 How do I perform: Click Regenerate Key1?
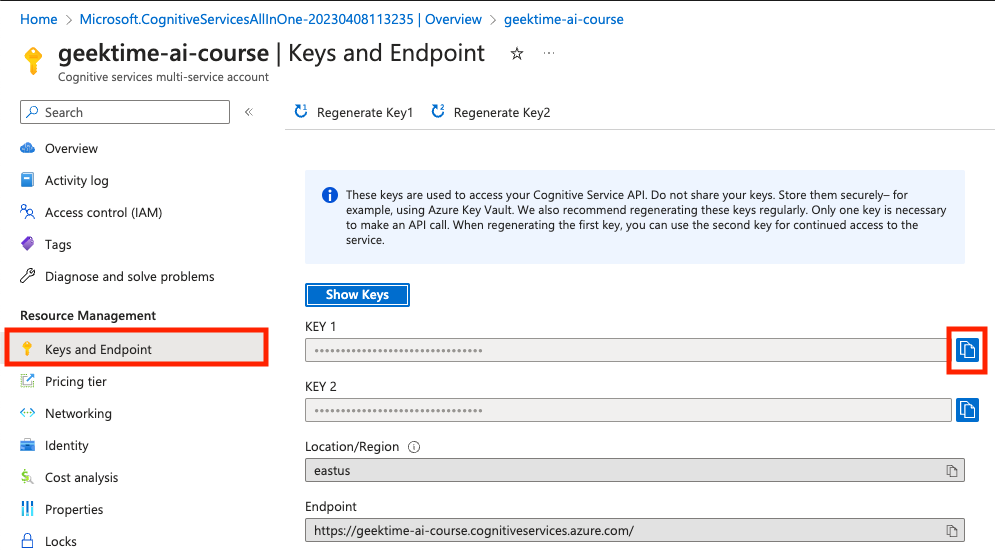coord(354,112)
